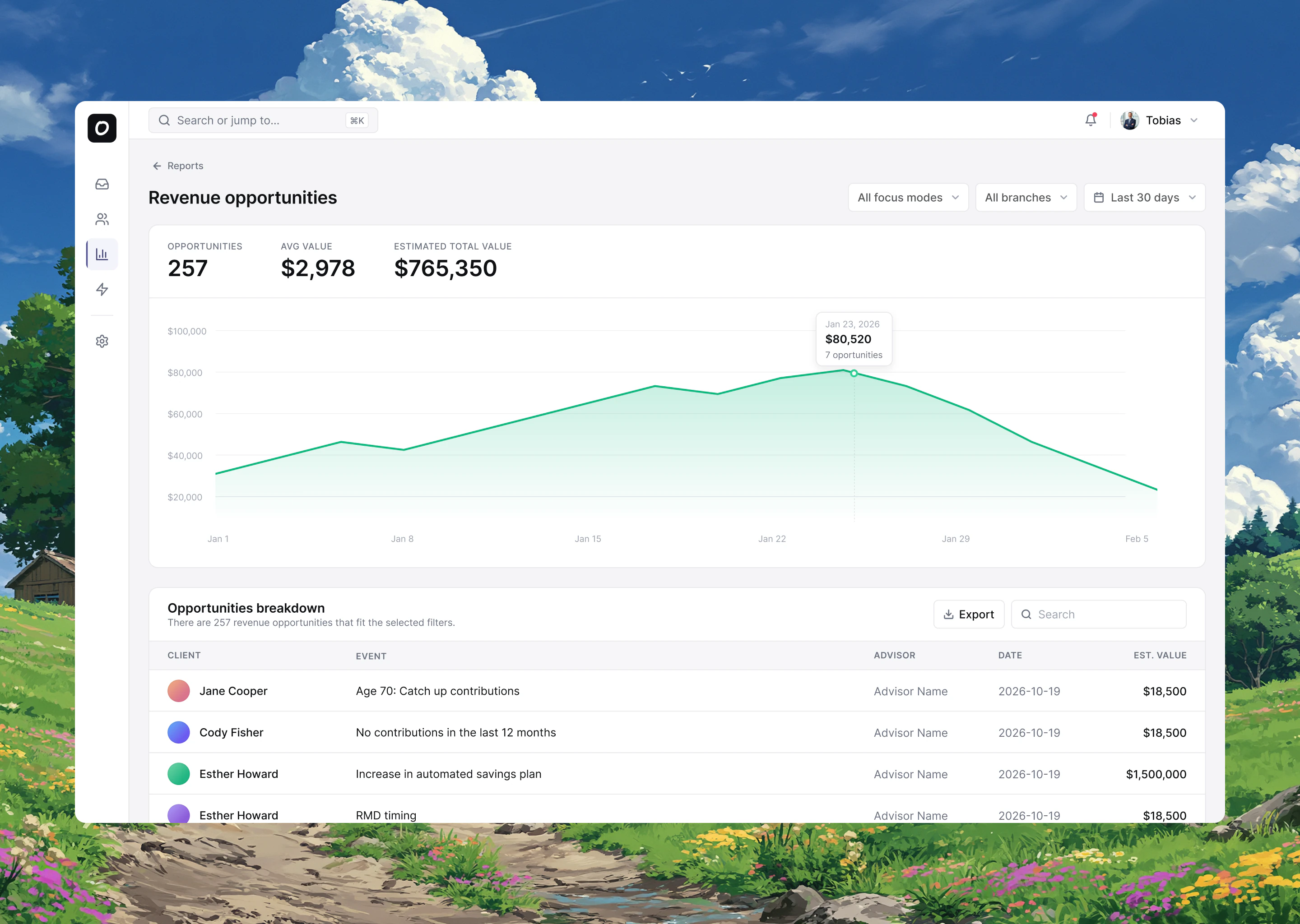1300x924 pixels.
Task: Open Age 70: Catch up contributions event
Action: 437,691
